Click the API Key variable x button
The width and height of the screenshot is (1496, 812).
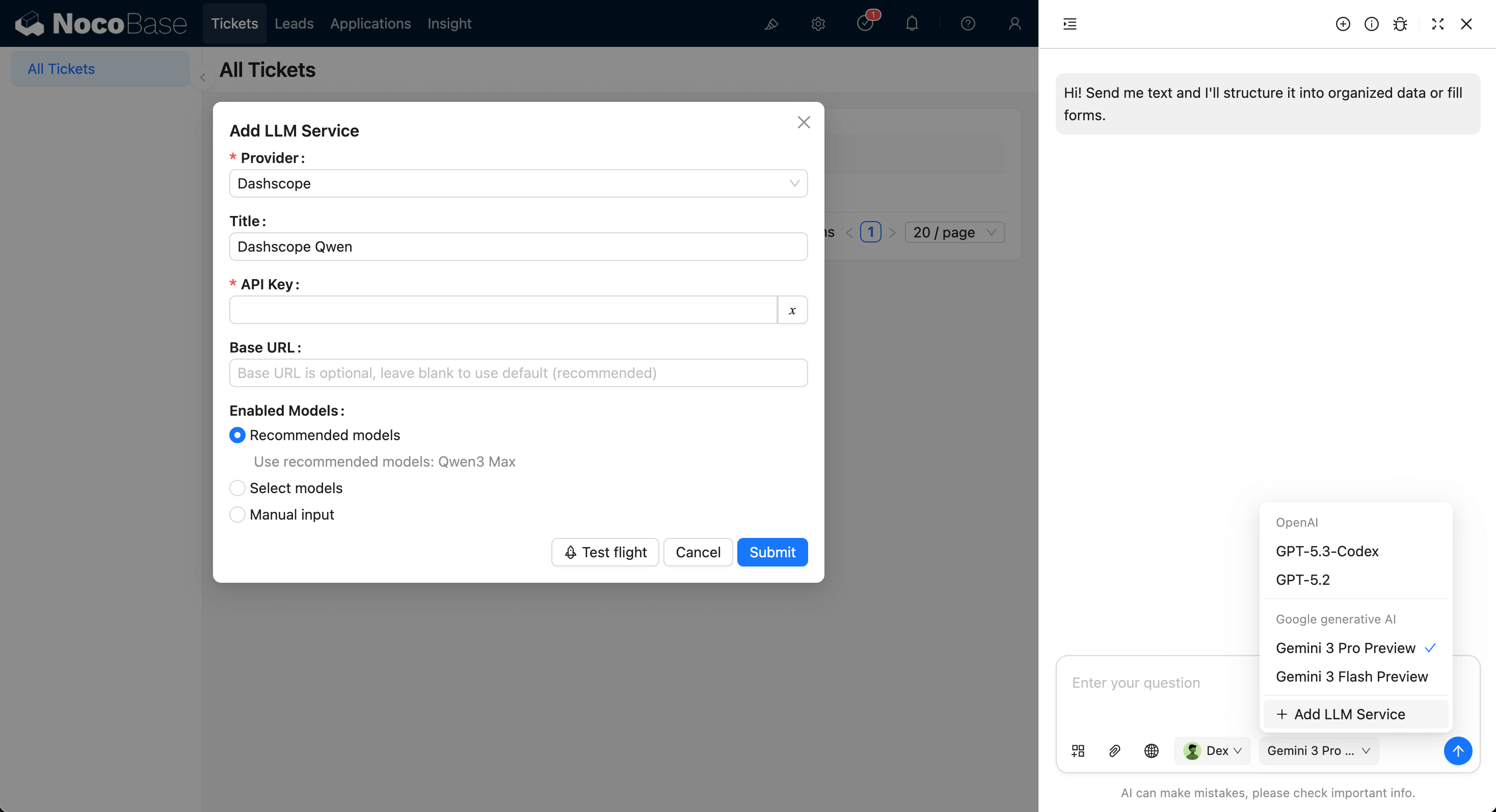[792, 310]
